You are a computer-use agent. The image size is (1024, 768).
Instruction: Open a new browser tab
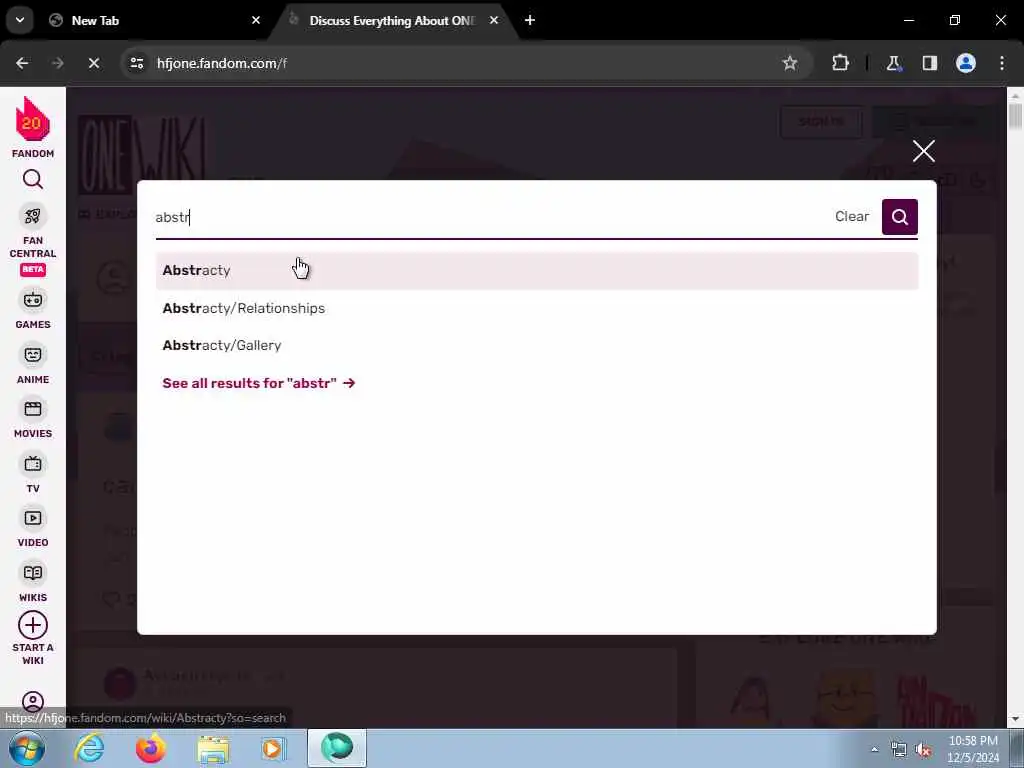click(530, 20)
